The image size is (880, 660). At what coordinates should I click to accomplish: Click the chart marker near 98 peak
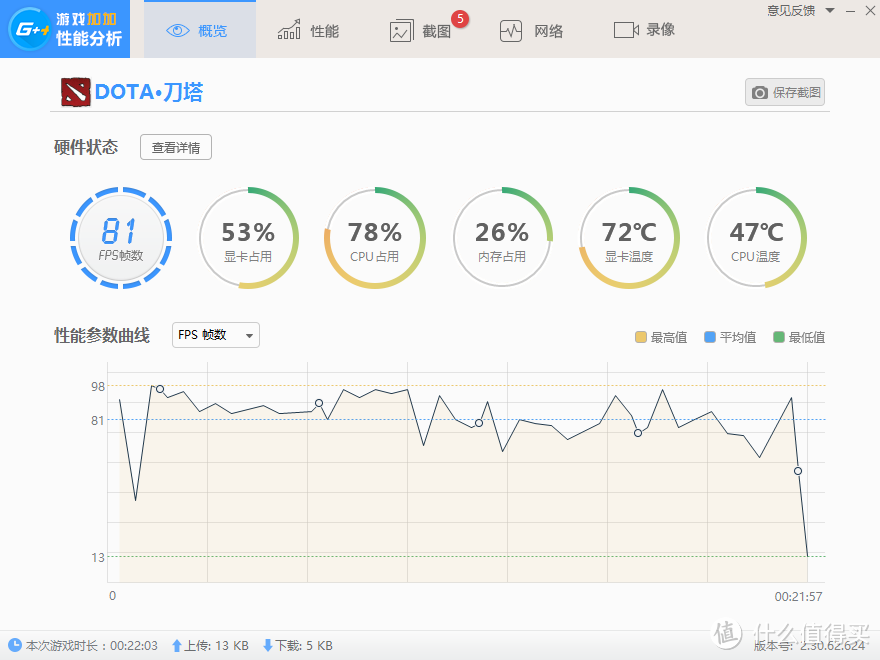tap(160, 389)
